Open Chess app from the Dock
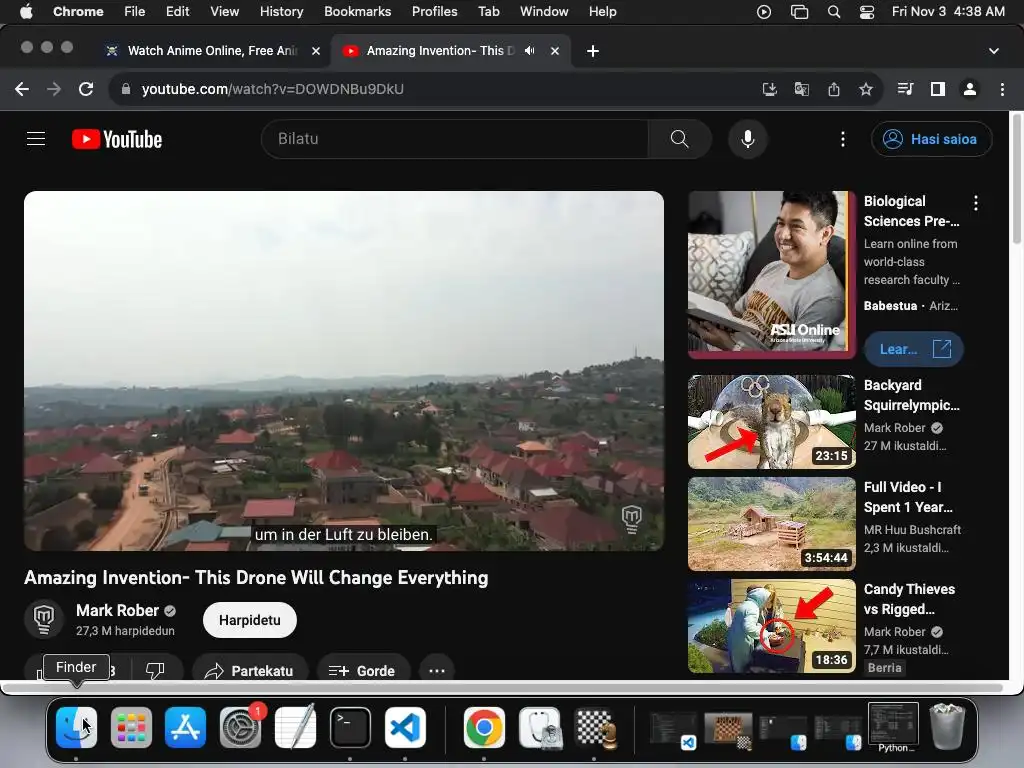This screenshot has width=1024, height=768. 595,728
